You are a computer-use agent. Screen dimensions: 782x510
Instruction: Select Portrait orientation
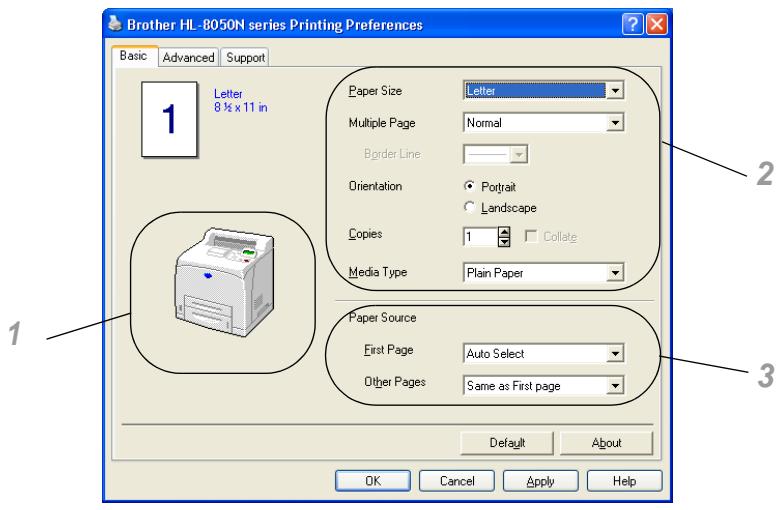[x=469, y=186]
